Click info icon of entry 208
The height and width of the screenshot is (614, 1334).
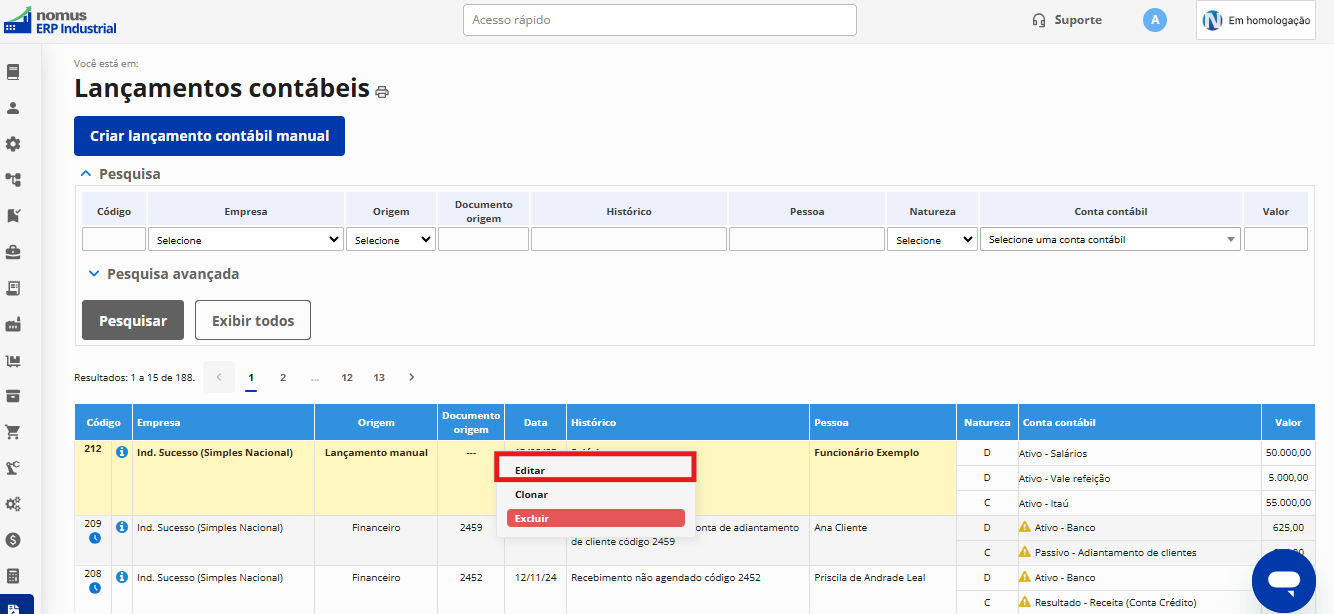[x=122, y=577]
